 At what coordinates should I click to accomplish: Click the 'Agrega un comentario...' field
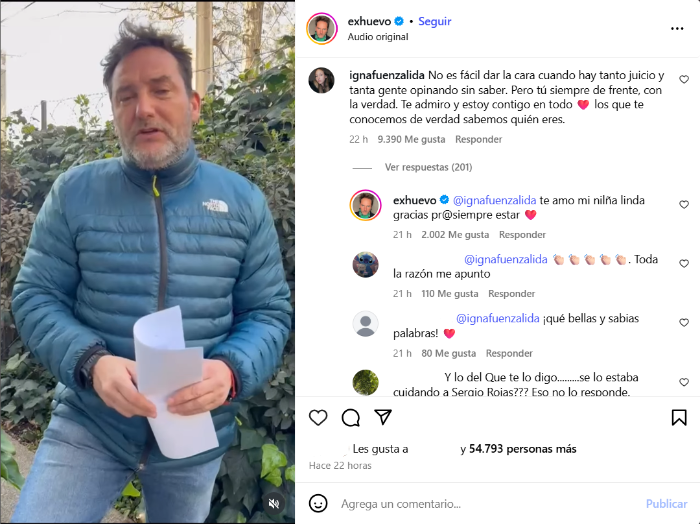pos(489,504)
